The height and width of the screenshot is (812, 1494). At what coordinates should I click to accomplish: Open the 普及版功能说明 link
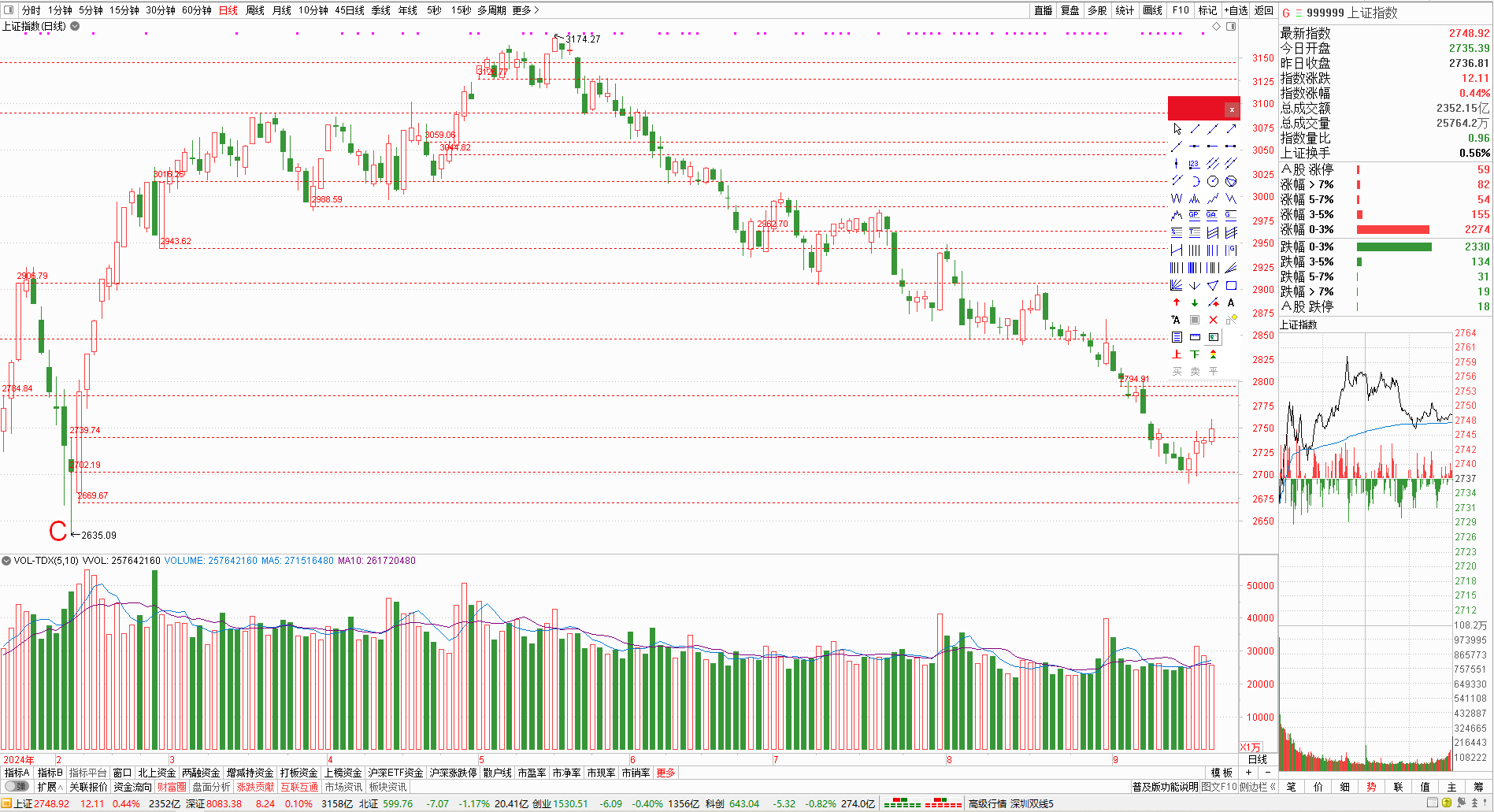click(1165, 787)
